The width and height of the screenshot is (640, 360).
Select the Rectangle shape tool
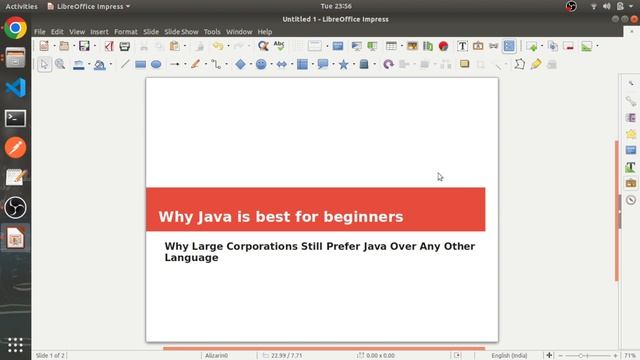click(x=140, y=64)
